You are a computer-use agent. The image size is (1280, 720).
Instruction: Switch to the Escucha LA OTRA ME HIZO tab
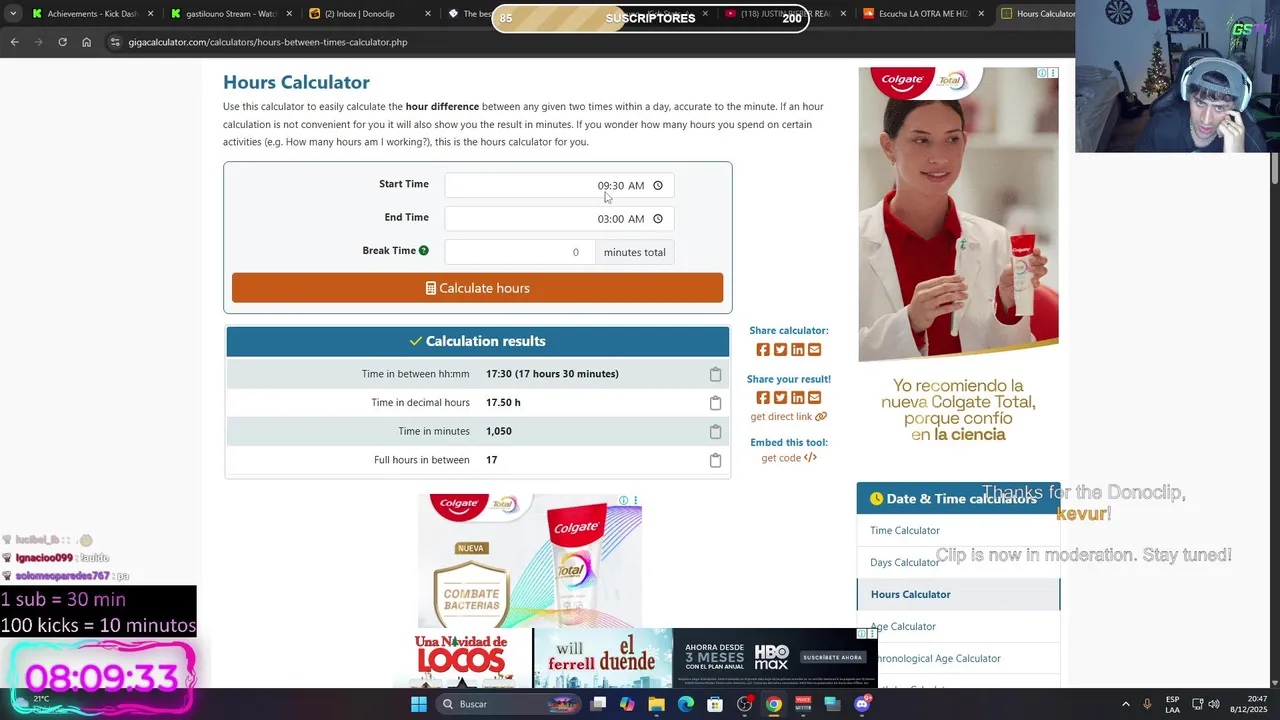point(924,14)
